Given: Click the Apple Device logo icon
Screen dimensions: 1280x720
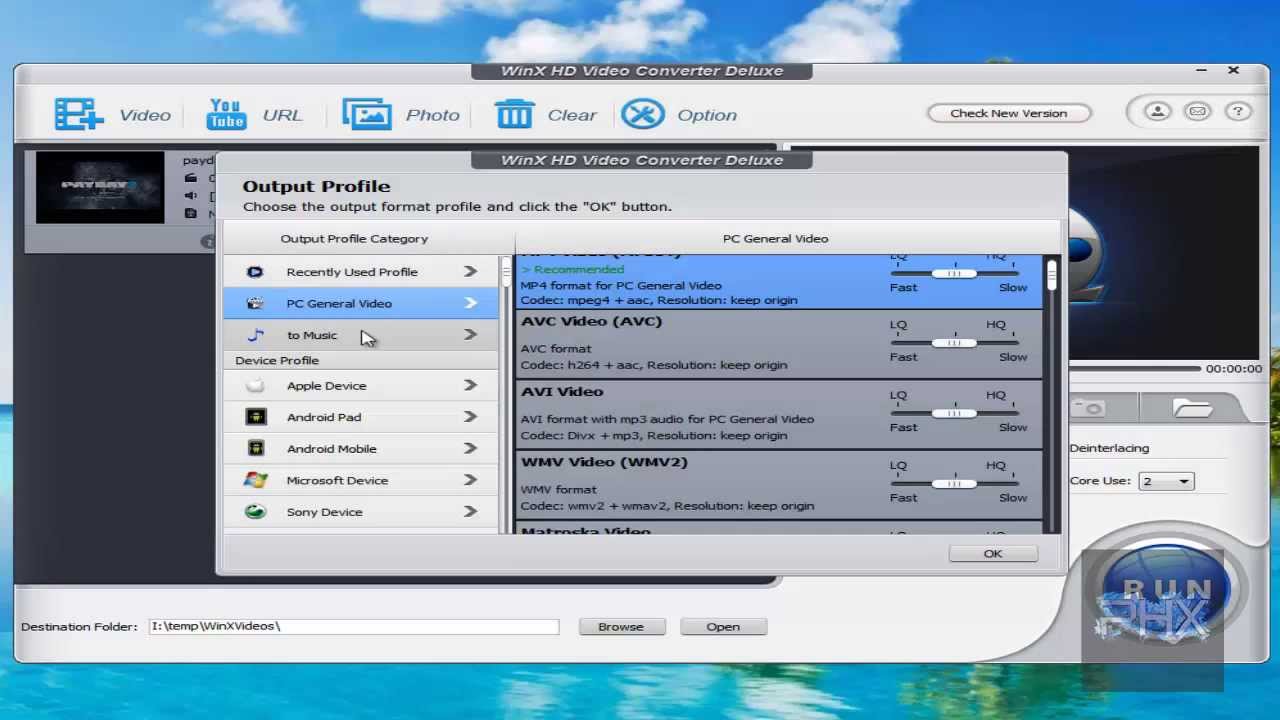Looking at the screenshot, I should 255,386.
